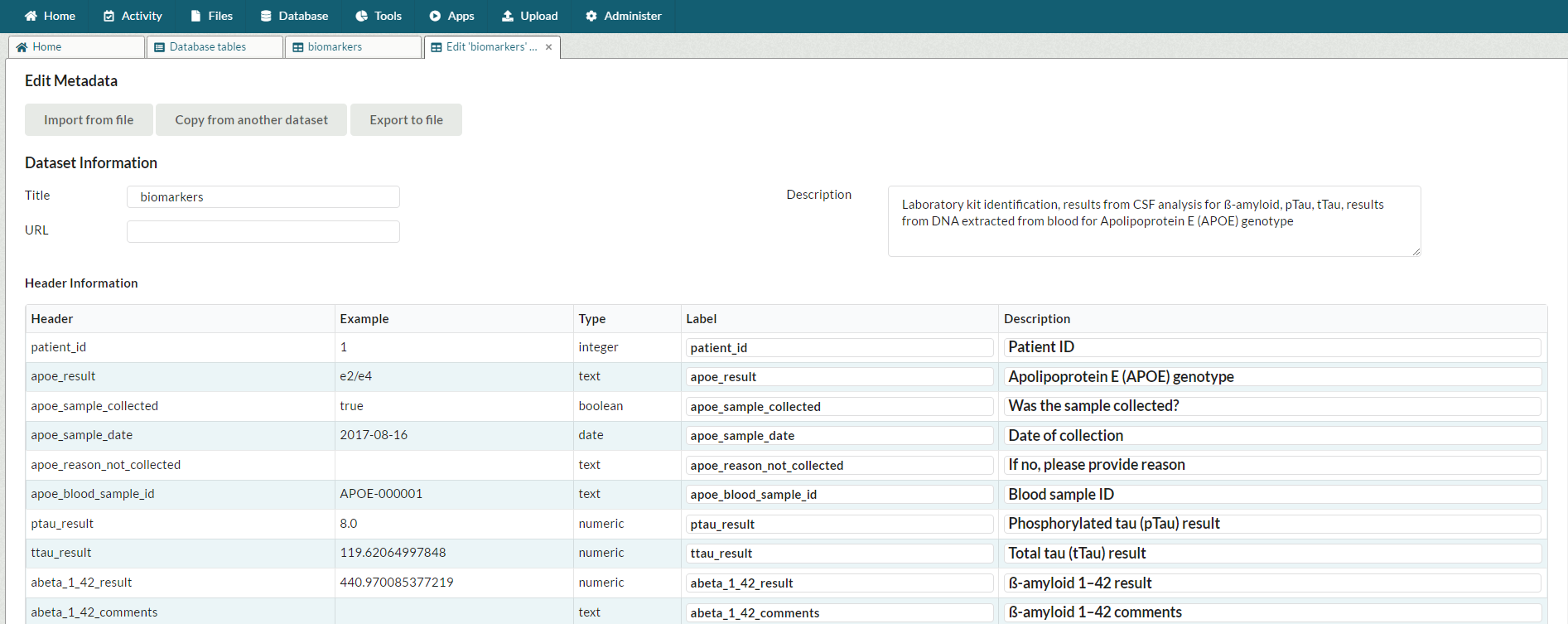This screenshot has width=1568, height=624.
Task: Open the Files menu
Action: (211, 16)
